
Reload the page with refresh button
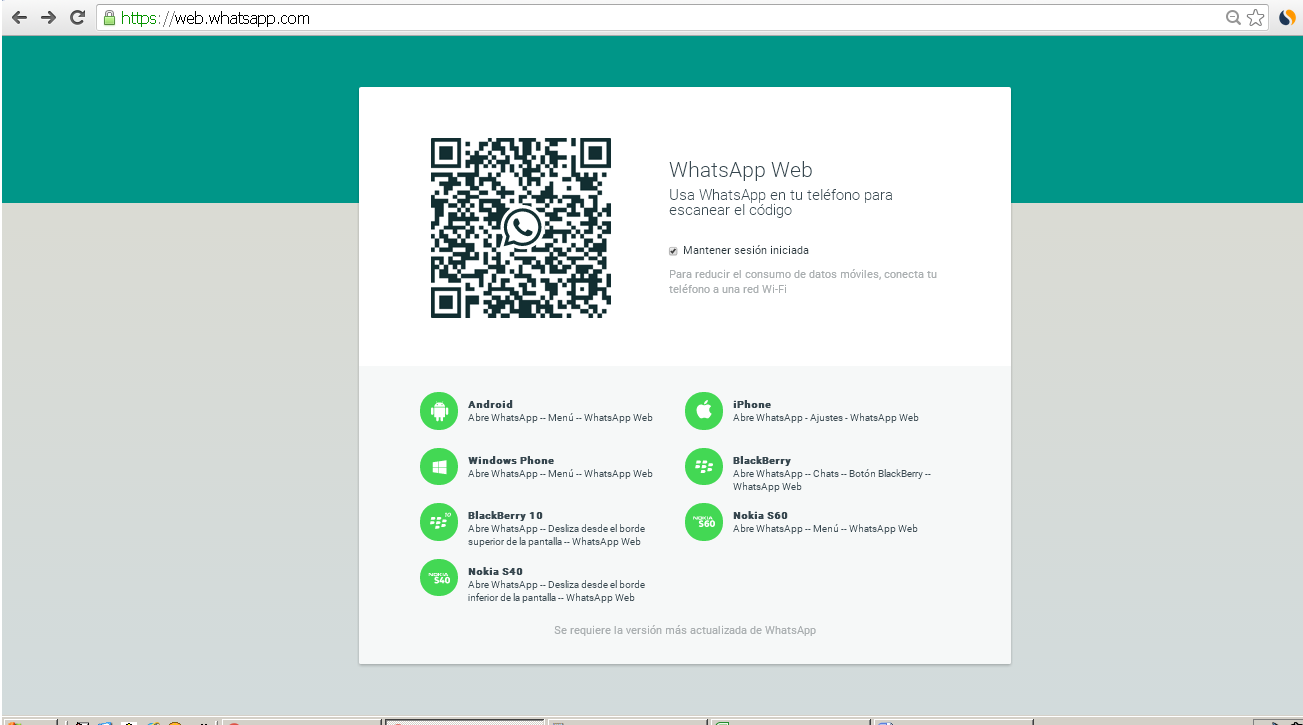(77, 18)
